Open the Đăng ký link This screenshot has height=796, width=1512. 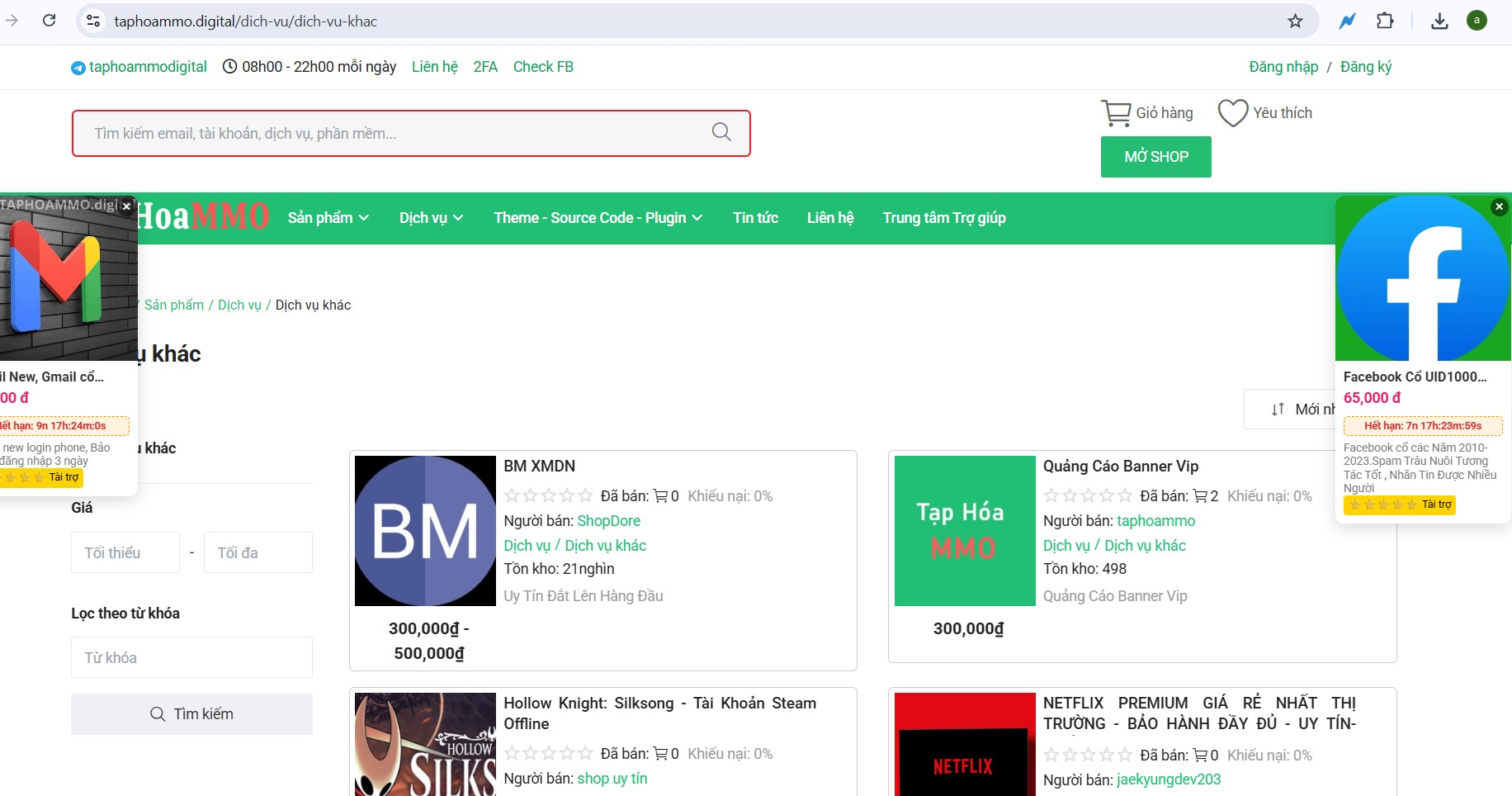pyautogui.click(x=1366, y=67)
